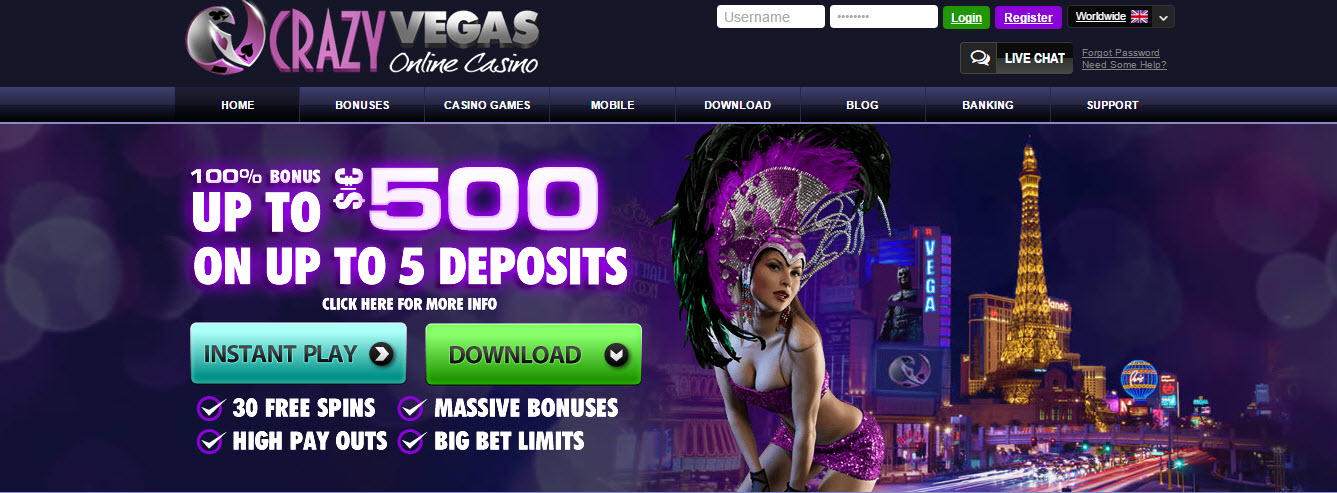This screenshot has height=493, width=1337.
Task: Open the Casino Games menu
Action: coord(487,105)
